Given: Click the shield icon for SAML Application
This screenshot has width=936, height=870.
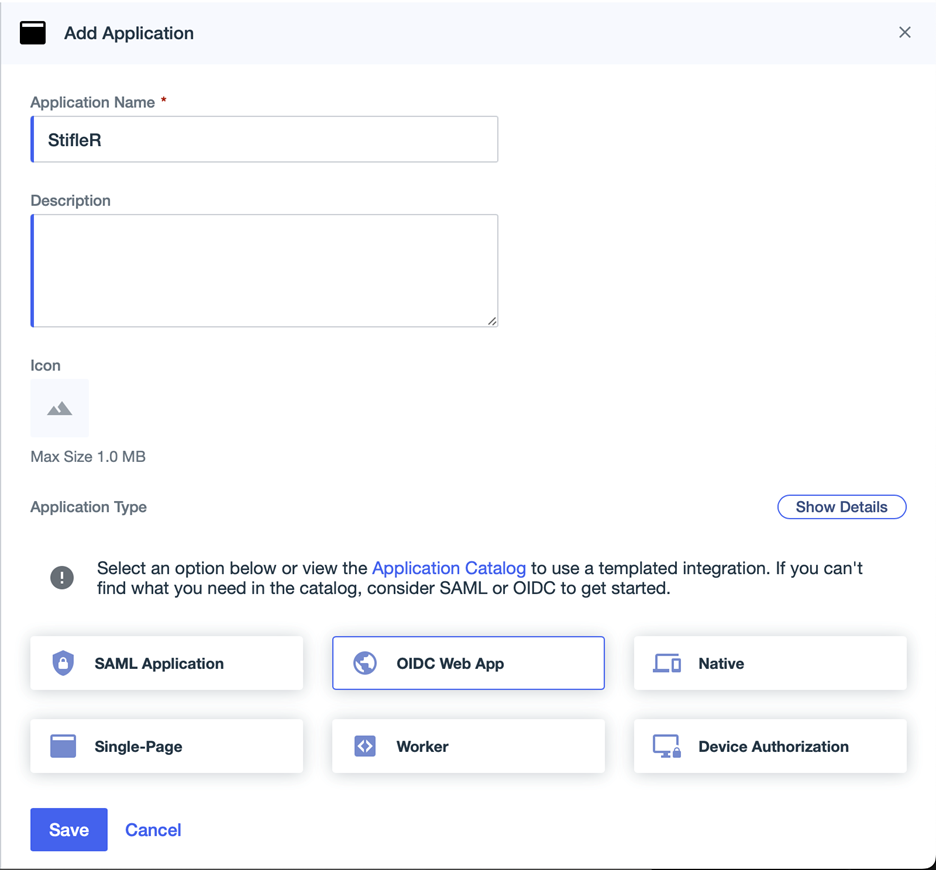Looking at the screenshot, I should coord(63,663).
